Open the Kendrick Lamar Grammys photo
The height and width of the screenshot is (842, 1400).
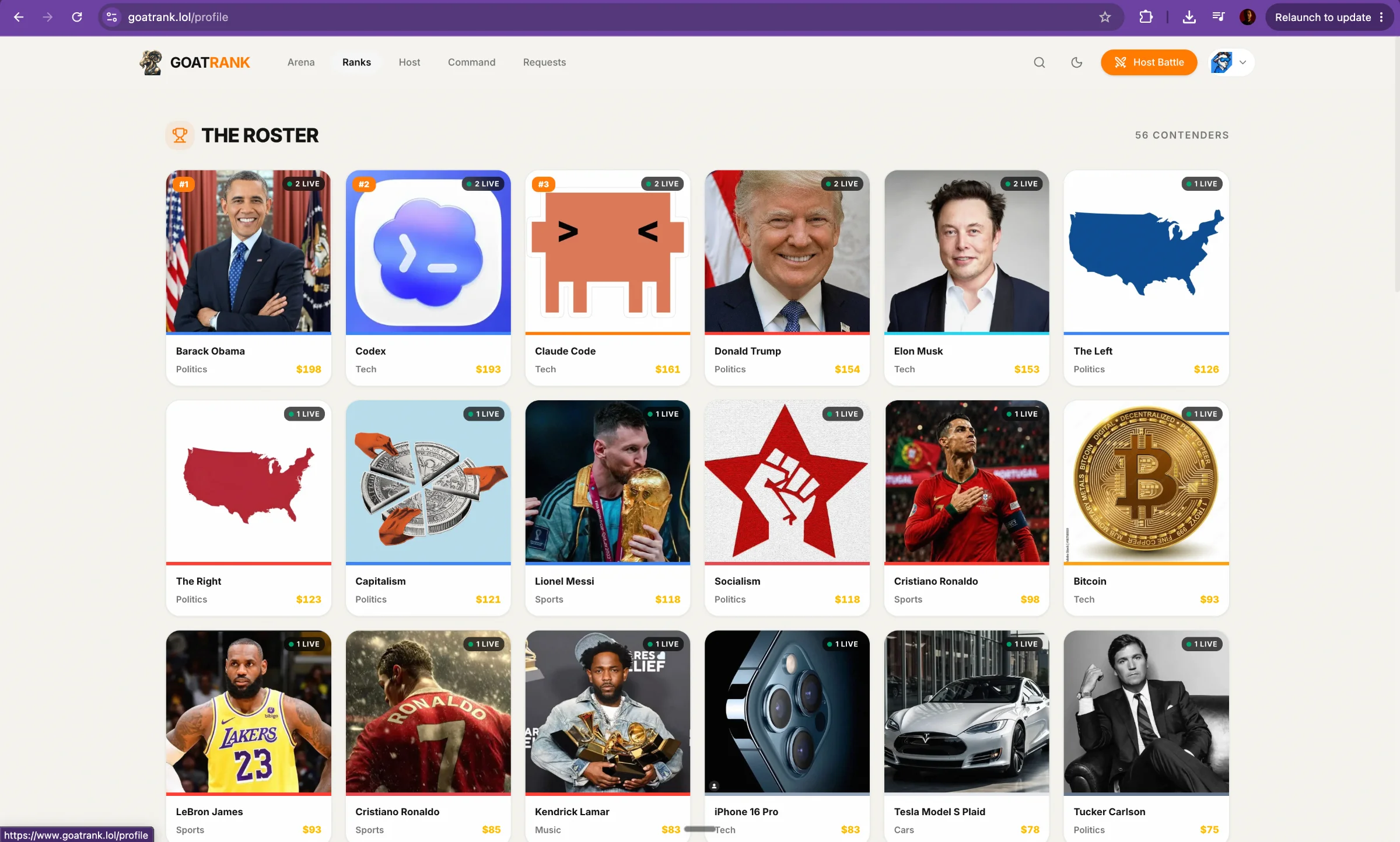tap(608, 711)
